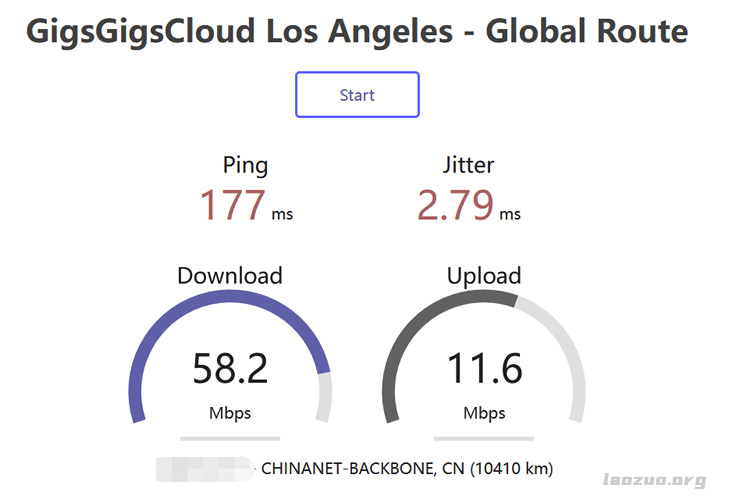The image size is (729, 500).
Task: Click the Upload heading
Action: (484, 275)
